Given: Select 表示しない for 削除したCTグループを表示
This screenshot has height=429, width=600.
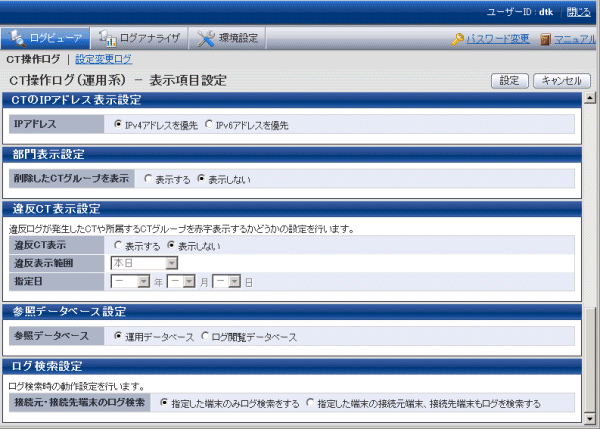Looking at the screenshot, I should 201,179.
